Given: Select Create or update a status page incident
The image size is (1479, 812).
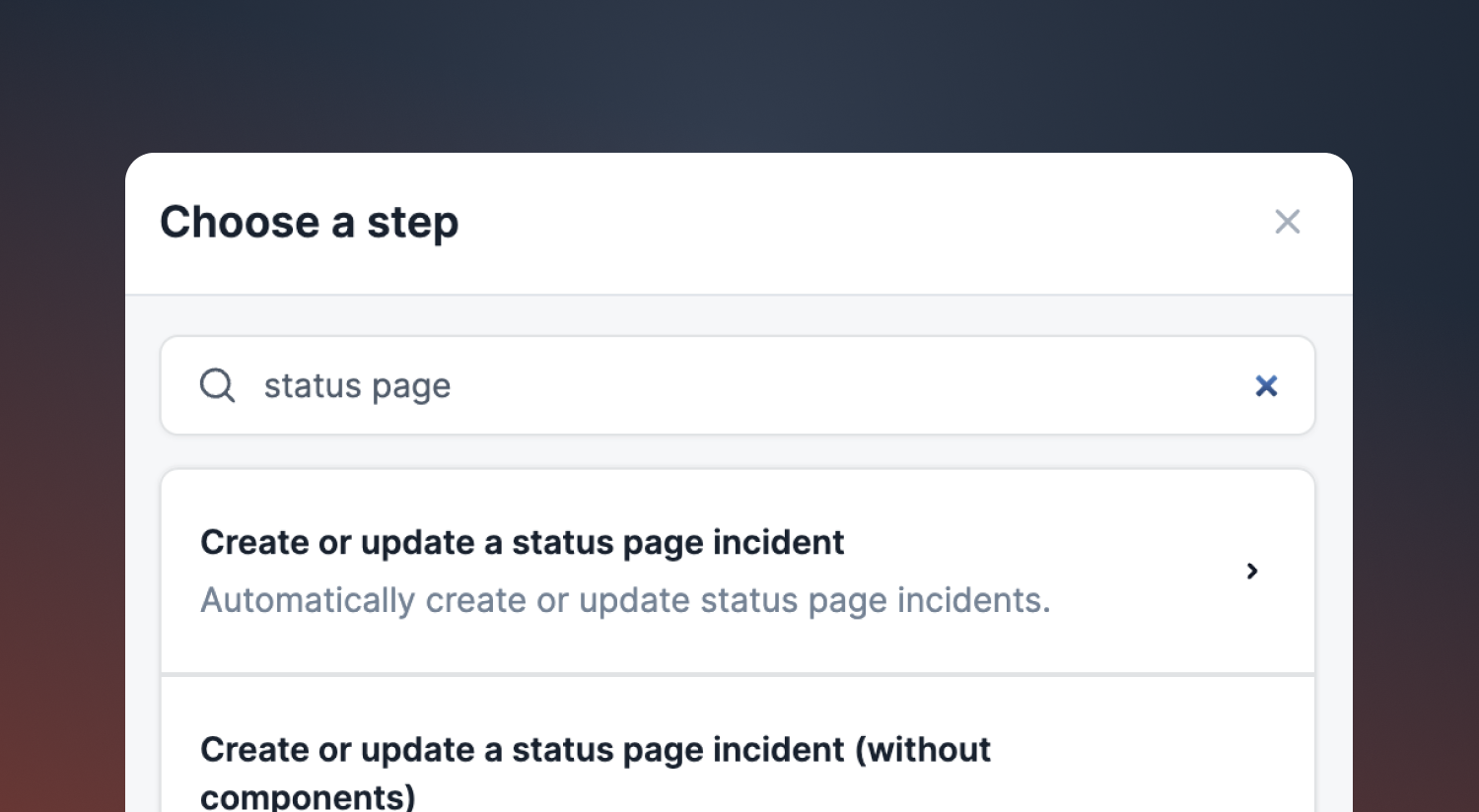Looking at the screenshot, I should [738, 572].
